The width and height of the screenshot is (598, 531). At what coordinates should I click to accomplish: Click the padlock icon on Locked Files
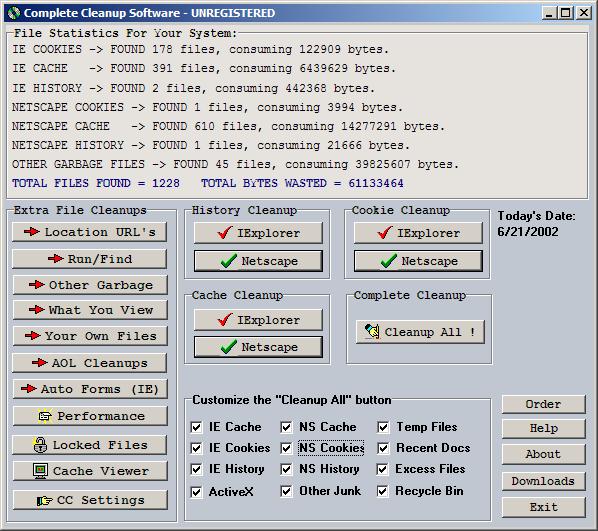point(40,445)
